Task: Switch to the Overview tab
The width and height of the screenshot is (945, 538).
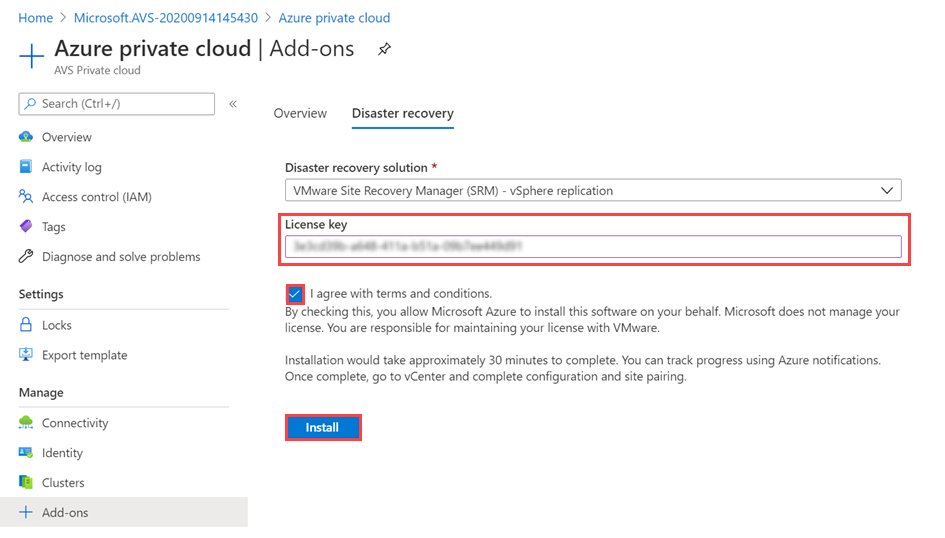Action: click(x=300, y=113)
